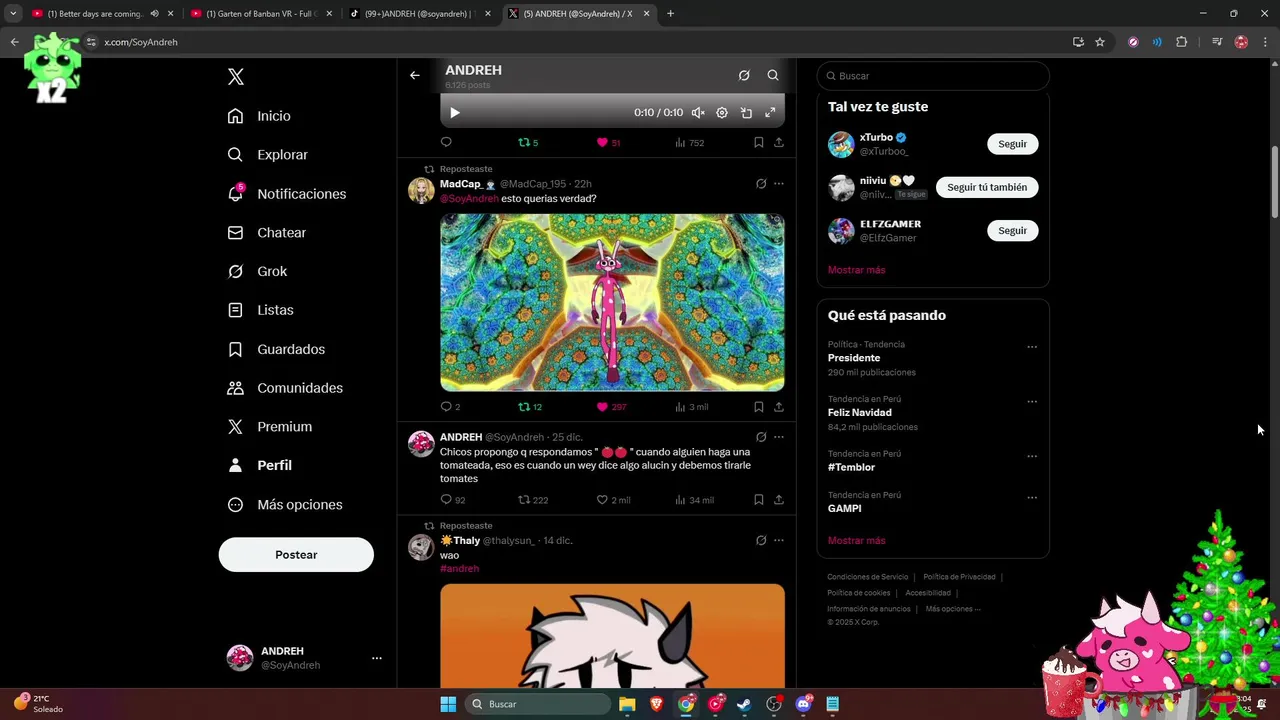Open MadCap_ profile name
The width and height of the screenshot is (1280, 720).
click(x=461, y=184)
